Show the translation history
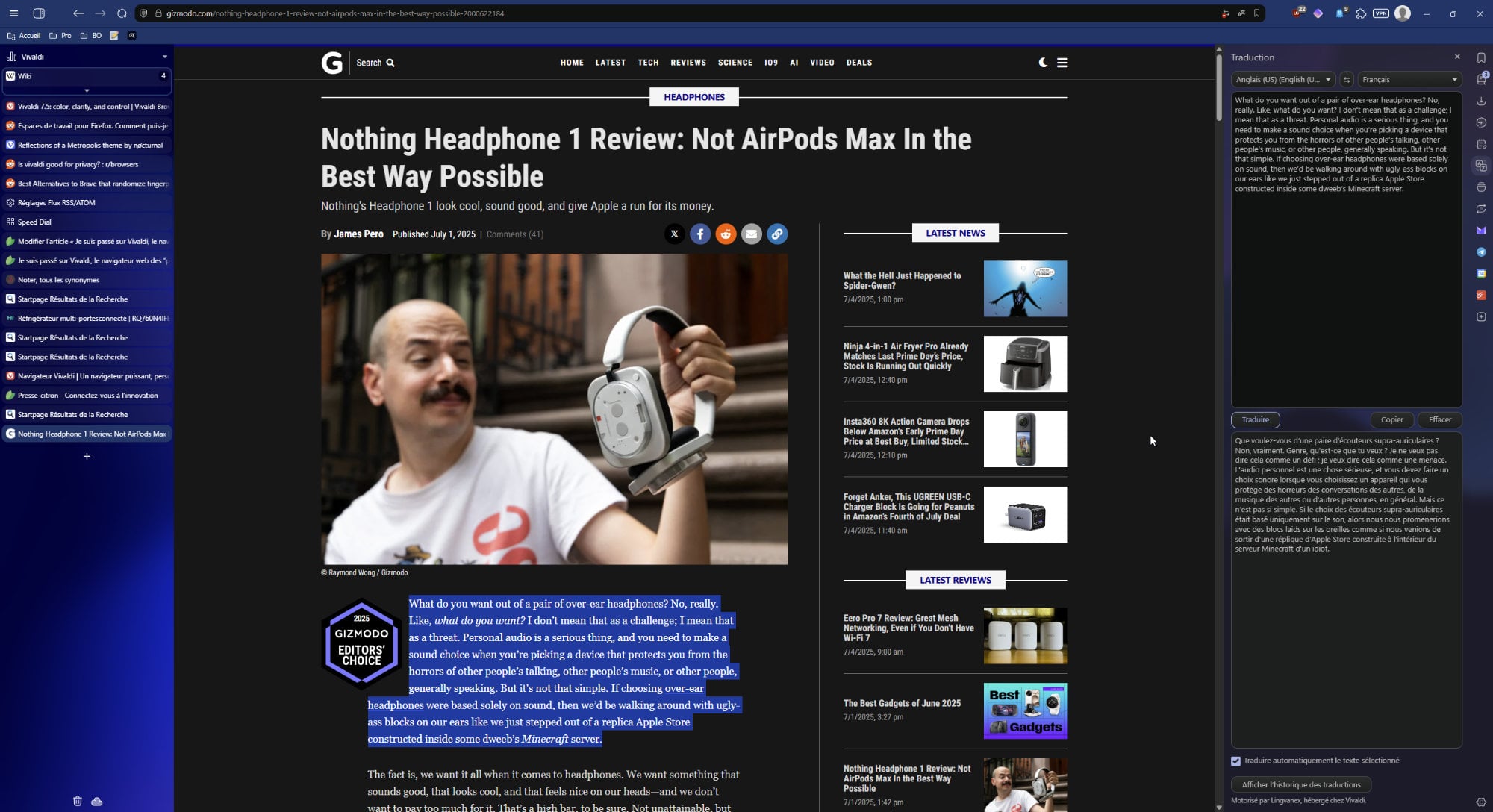 [x=1301, y=785]
